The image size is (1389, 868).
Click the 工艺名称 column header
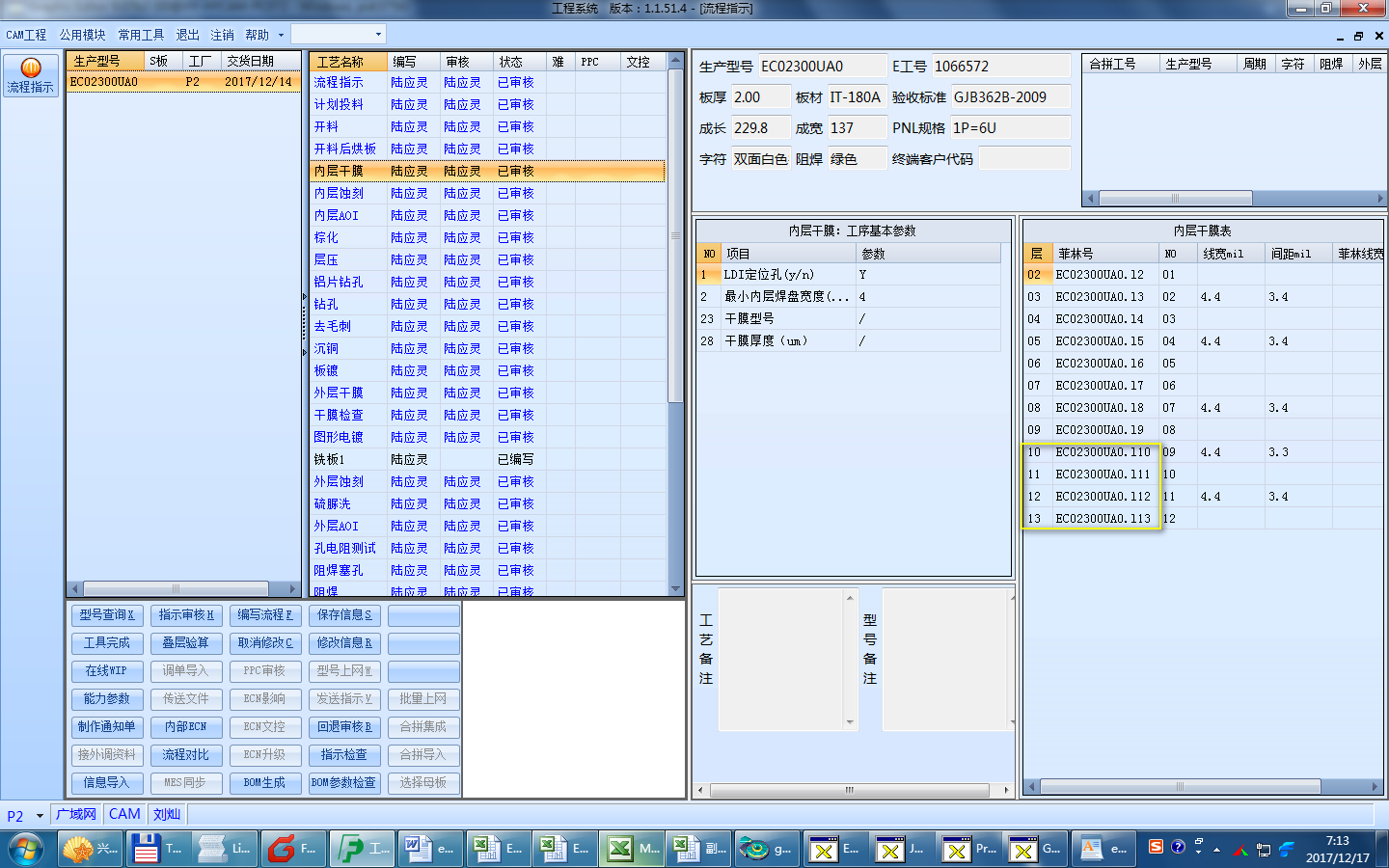(348, 62)
